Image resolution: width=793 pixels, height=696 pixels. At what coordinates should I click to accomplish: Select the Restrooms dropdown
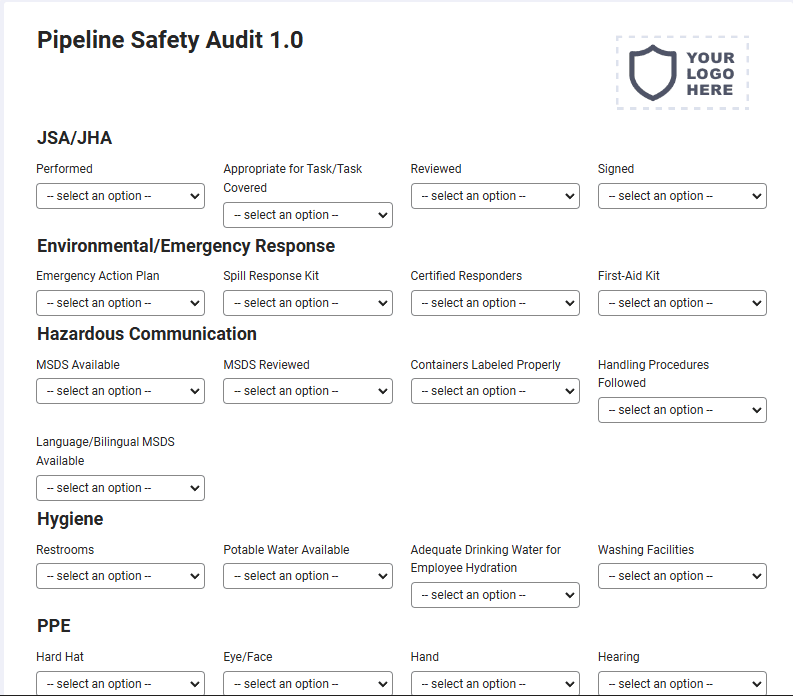click(x=120, y=576)
